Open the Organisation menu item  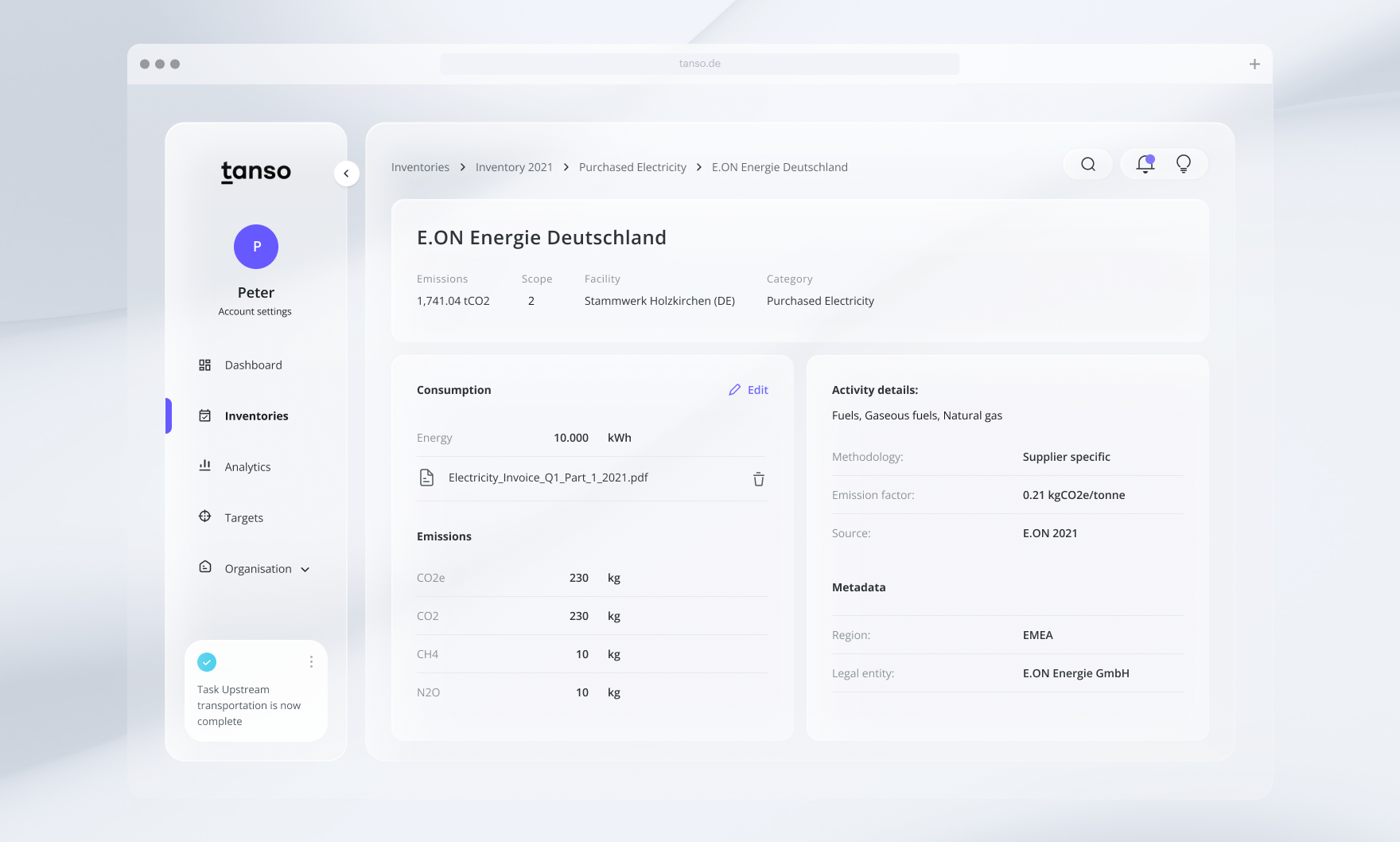(x=259, y=568)
